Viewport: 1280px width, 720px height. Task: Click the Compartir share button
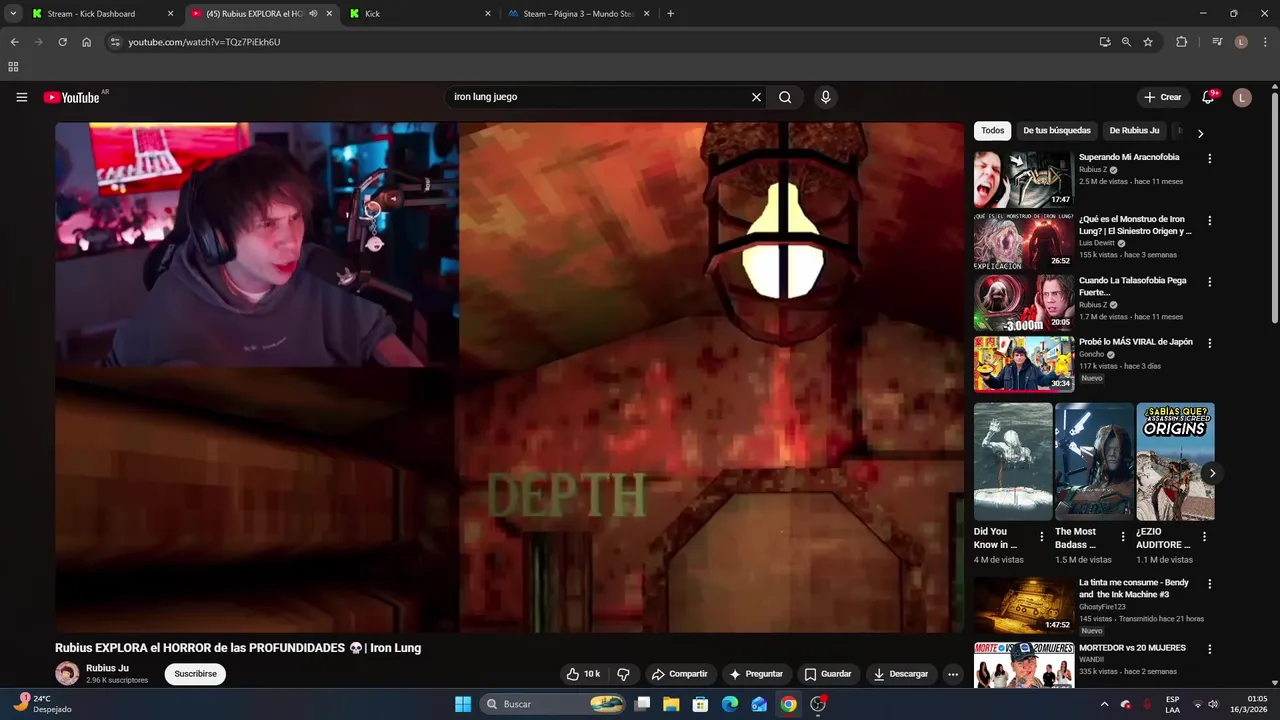click(679, 674)
